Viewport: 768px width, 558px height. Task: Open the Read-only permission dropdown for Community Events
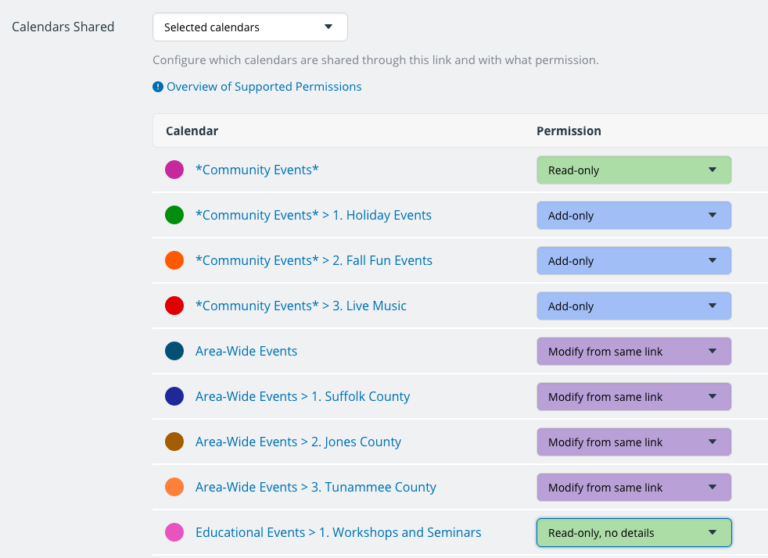tap(634, 170)
